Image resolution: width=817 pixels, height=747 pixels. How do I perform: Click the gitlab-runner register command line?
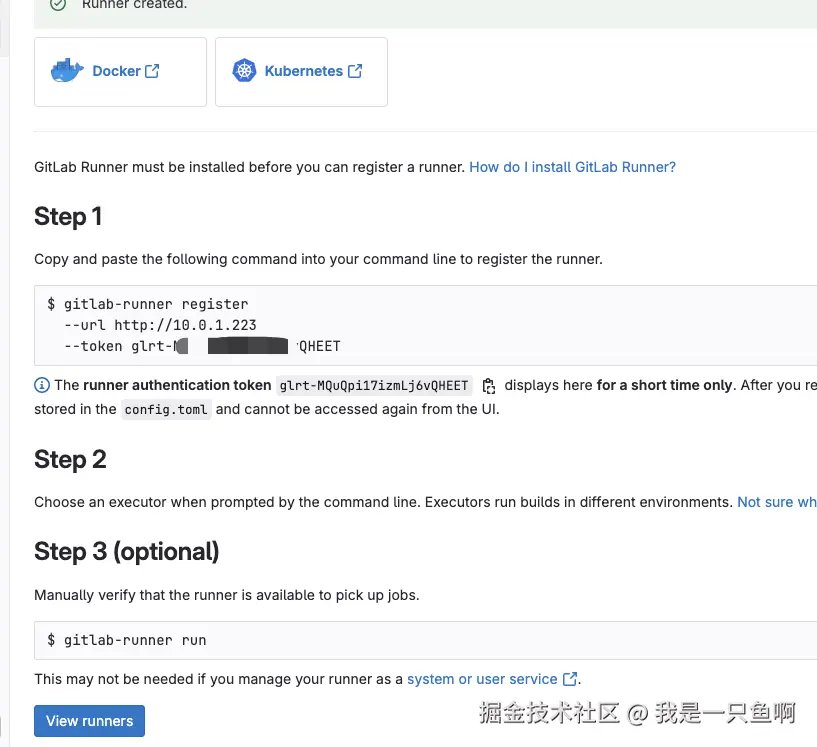(x=147, y=304)
